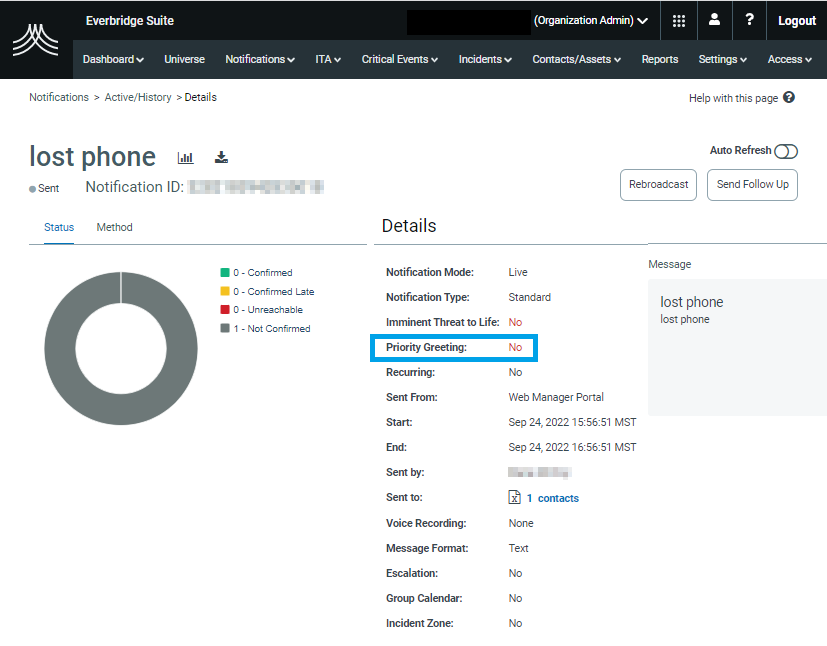The width and height of the screenshot is (827, 646).
Task: Toggle the Auto Refresh switch
Action: 785,151
